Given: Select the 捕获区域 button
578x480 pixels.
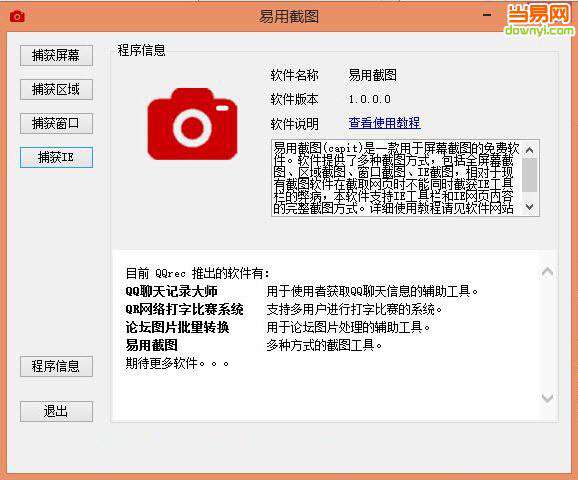Looking at the screenshot, I should [x=56, y=90].
